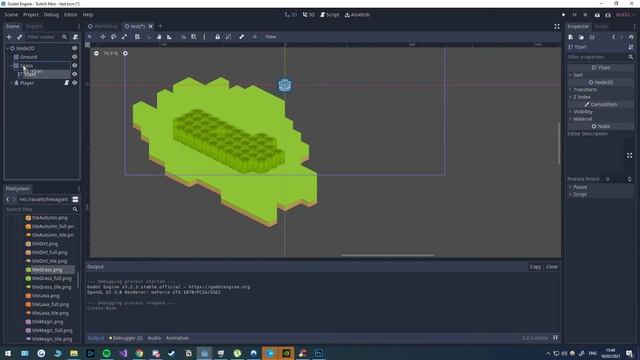
Task: Toggle split mode in FileSystem panel
Action: click(75, 199)
